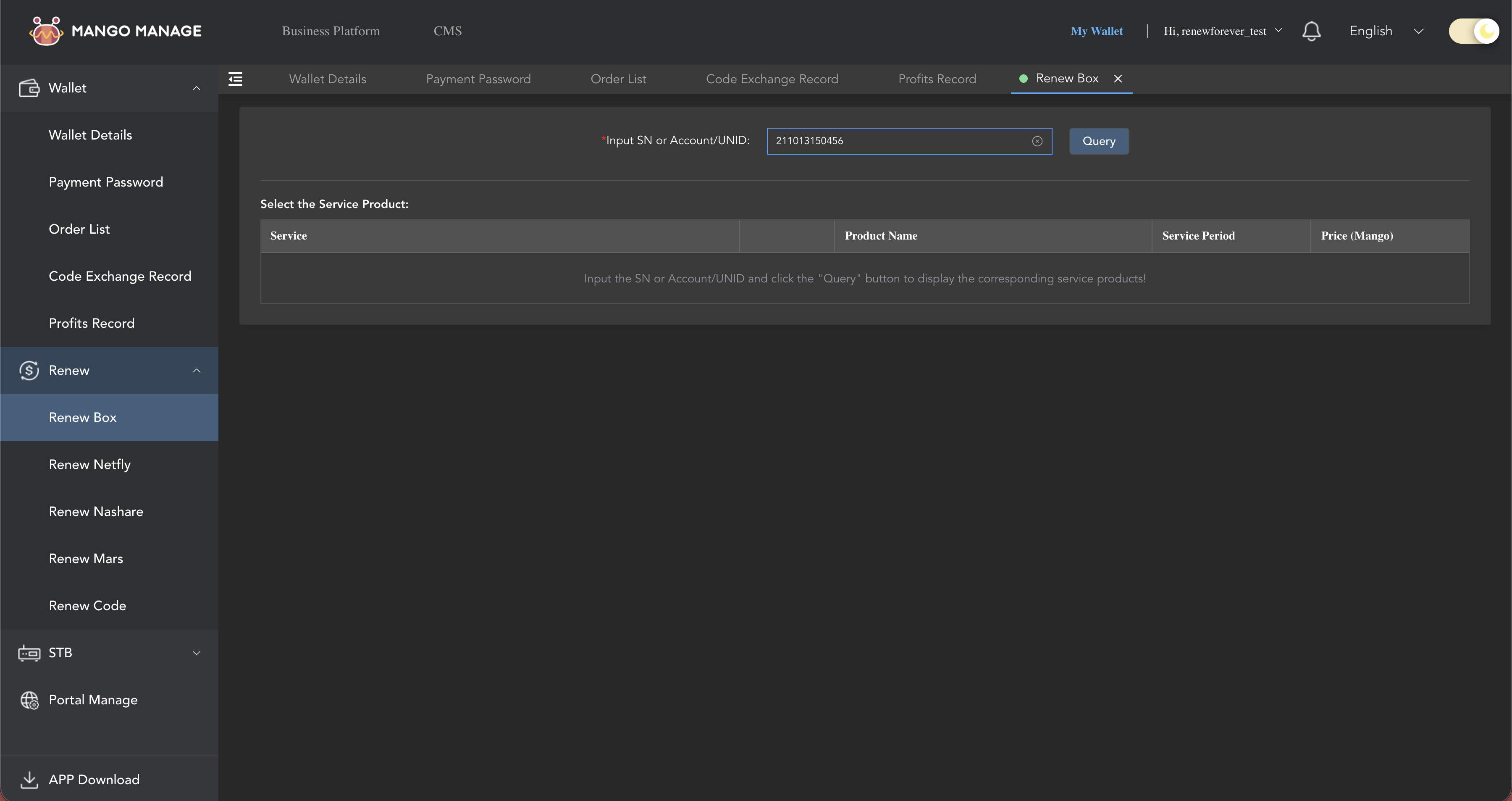Clear the SN input with the circle-x

pyautogui.click(x=1038, y=141)
